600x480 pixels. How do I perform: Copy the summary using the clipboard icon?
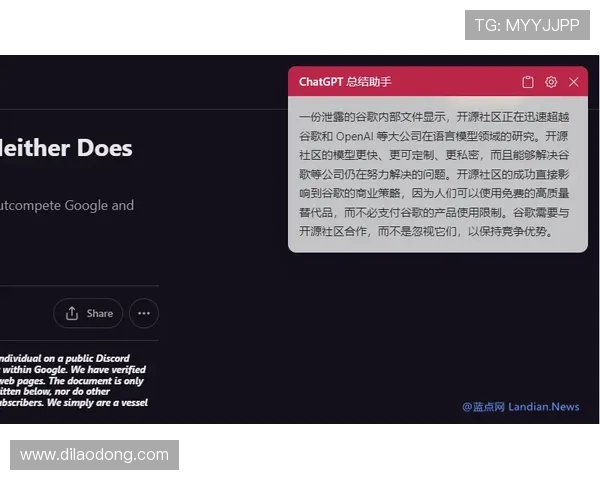528,82
